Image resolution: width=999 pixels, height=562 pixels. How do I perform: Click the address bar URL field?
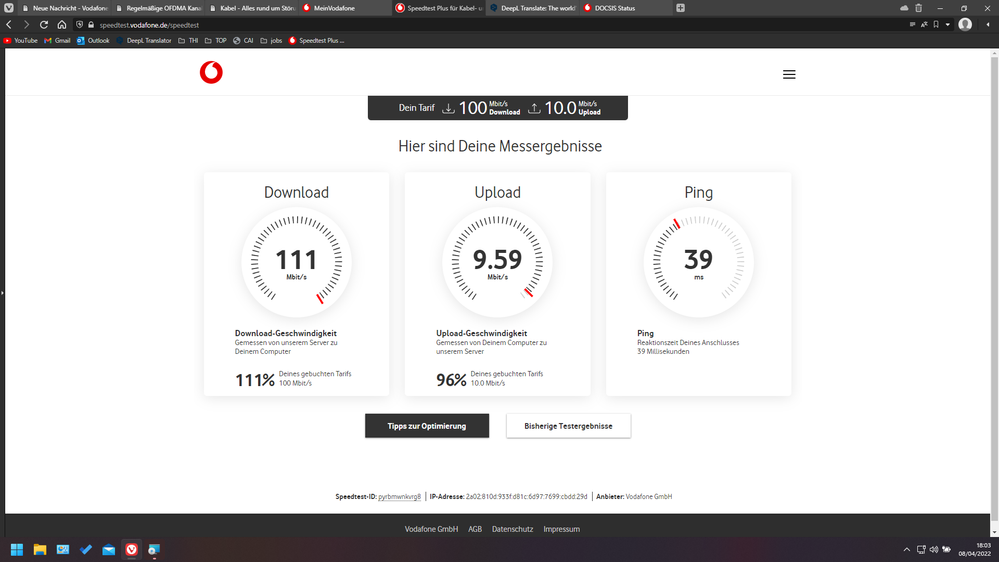[x=497, y=25]
